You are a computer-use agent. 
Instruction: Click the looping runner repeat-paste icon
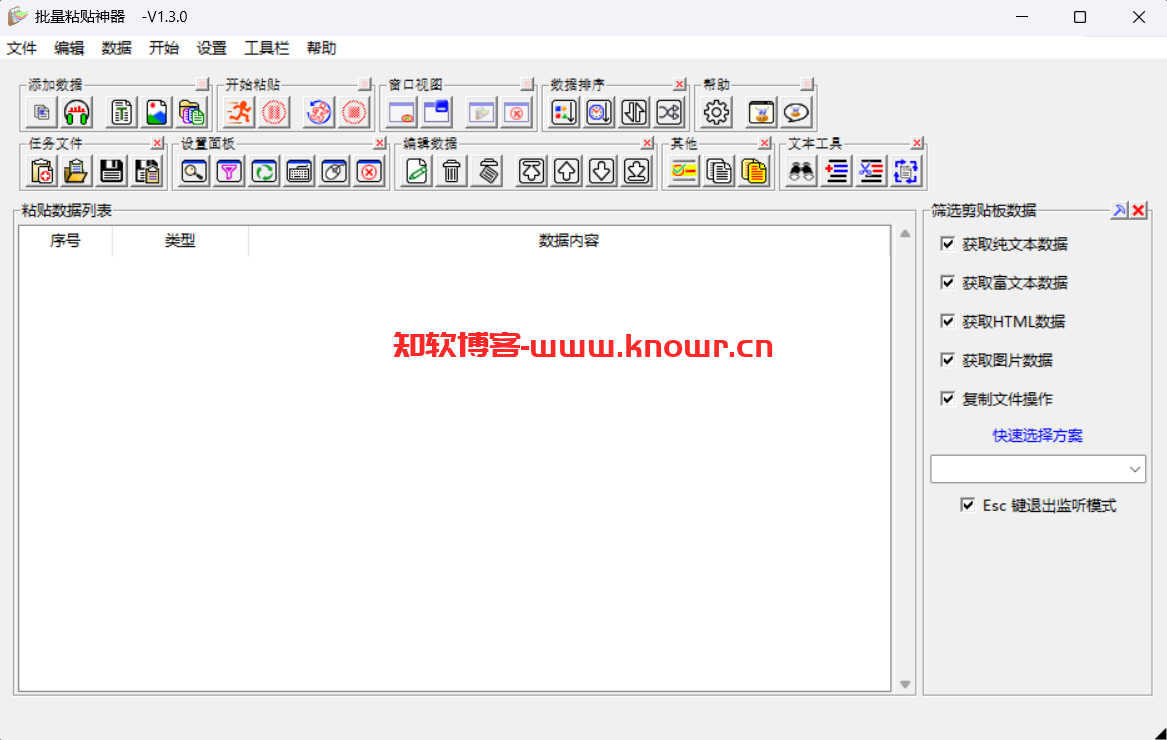point(319,112)
